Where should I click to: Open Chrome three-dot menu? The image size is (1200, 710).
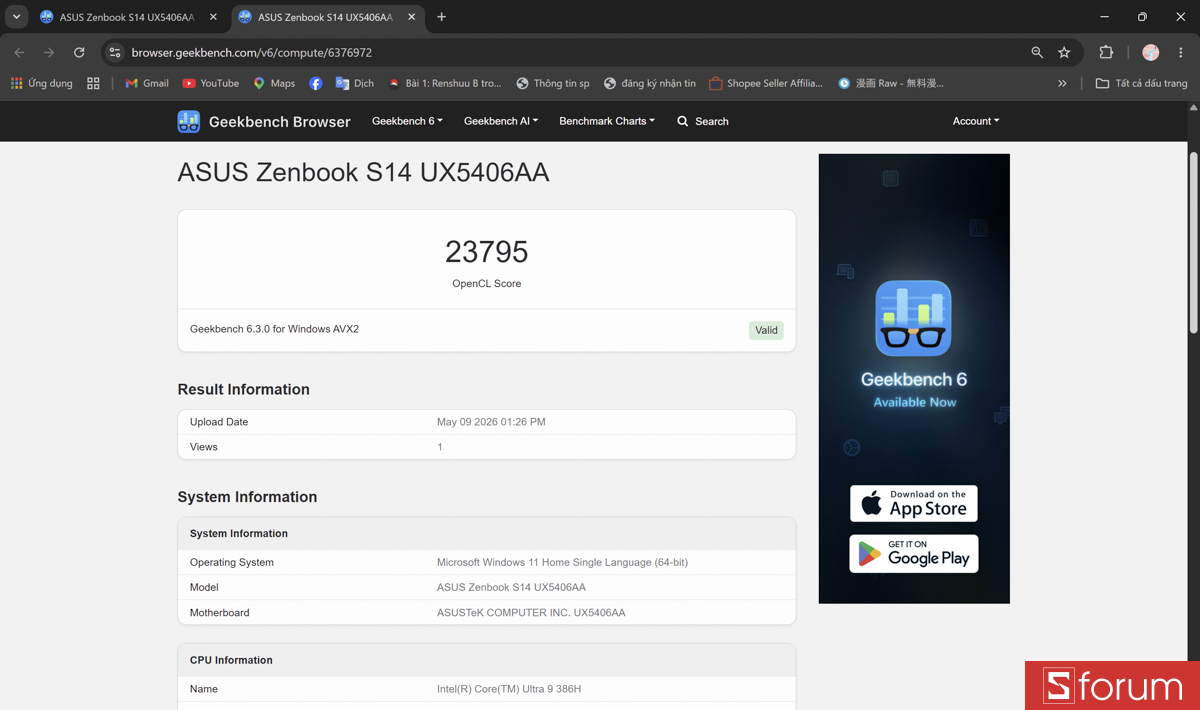(1181, 52)
